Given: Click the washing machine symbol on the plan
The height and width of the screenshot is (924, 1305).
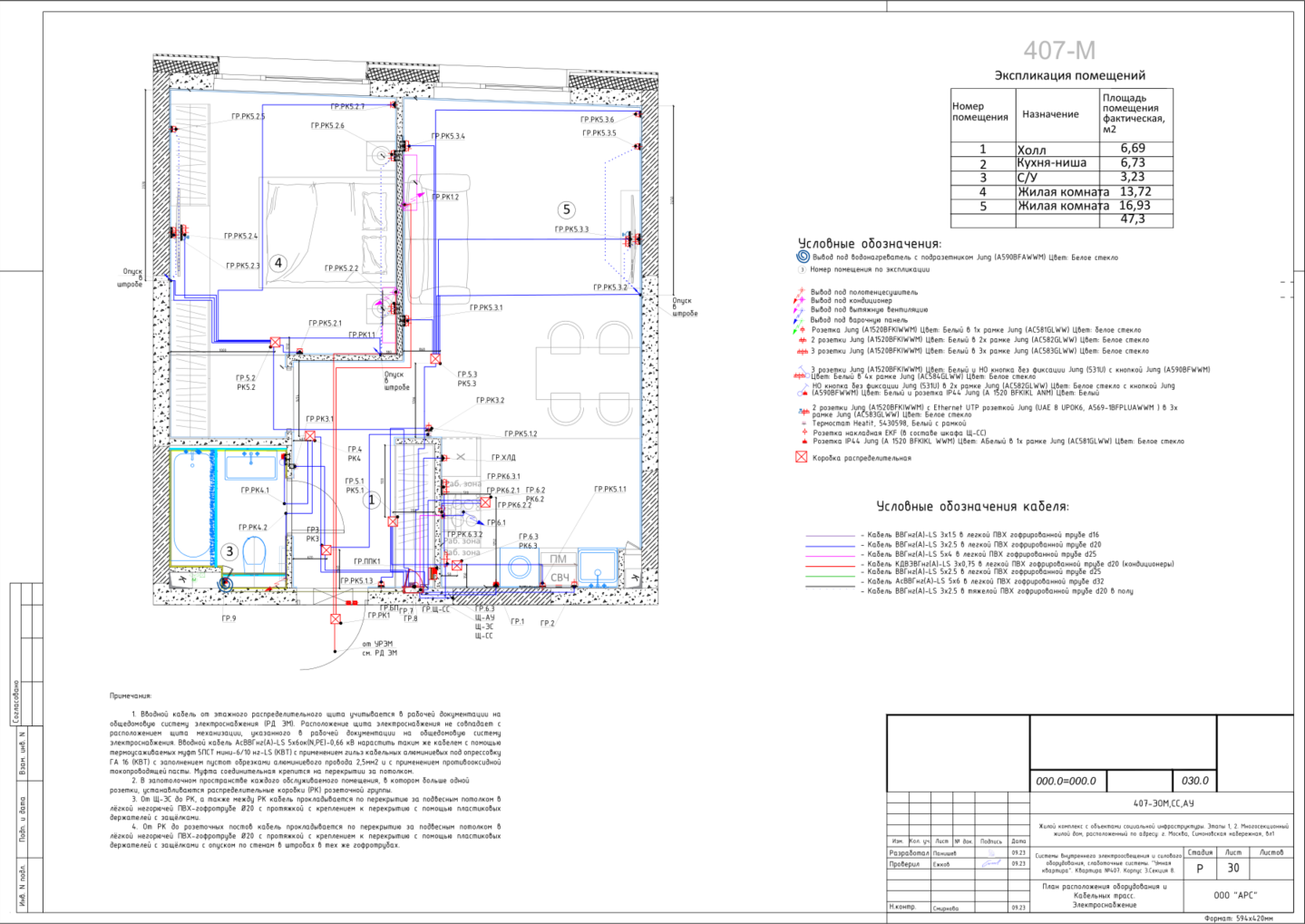Looking at the screenshot, I should [520, 569].
